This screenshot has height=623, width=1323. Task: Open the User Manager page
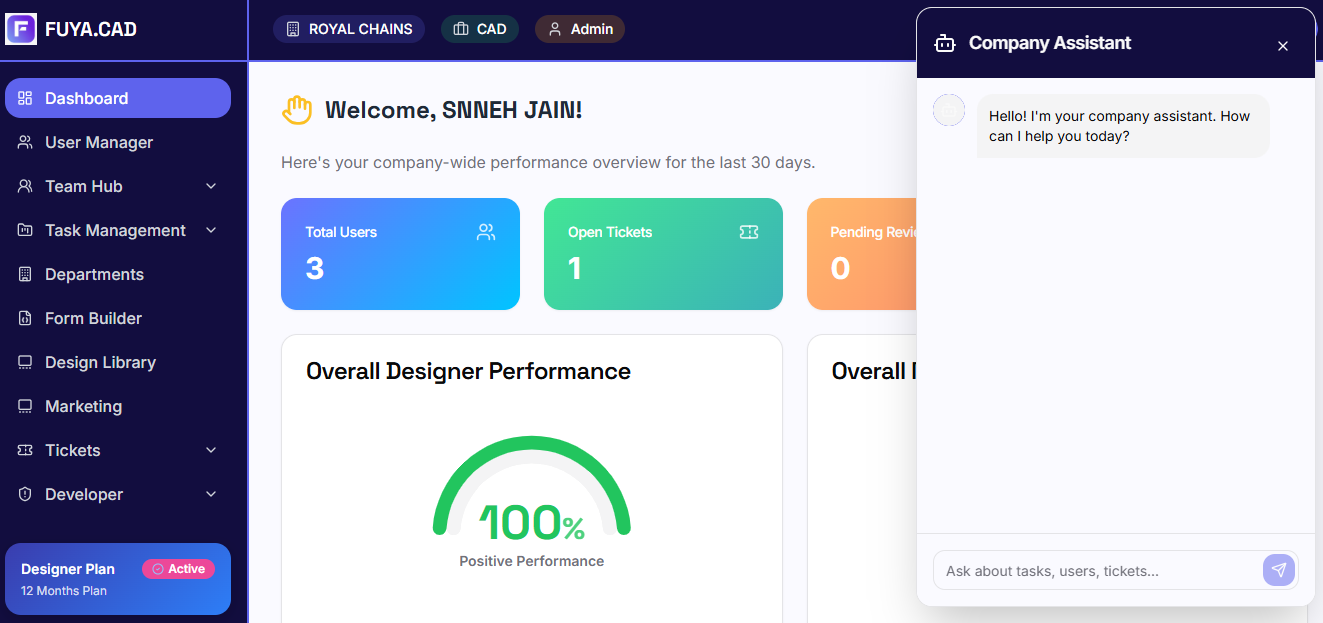(98, 142)
